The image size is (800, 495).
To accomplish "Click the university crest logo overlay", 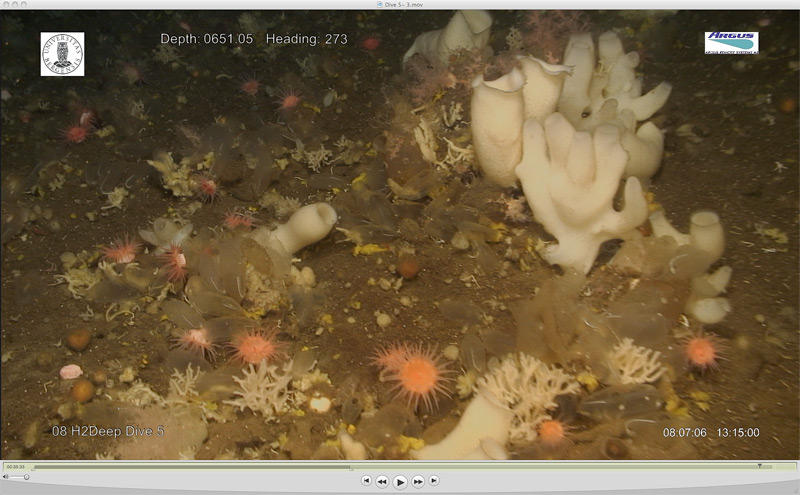I will (62, 53).
